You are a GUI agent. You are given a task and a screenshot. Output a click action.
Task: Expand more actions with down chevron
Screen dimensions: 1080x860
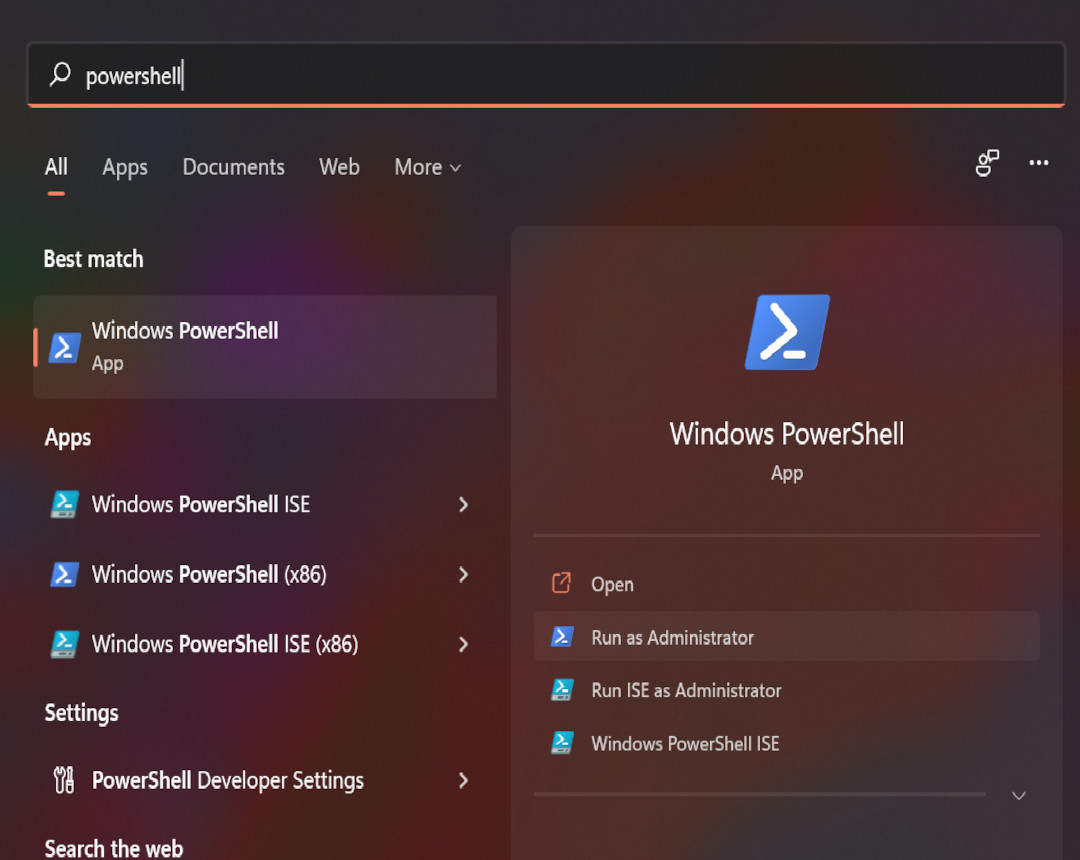(1019, 796)
